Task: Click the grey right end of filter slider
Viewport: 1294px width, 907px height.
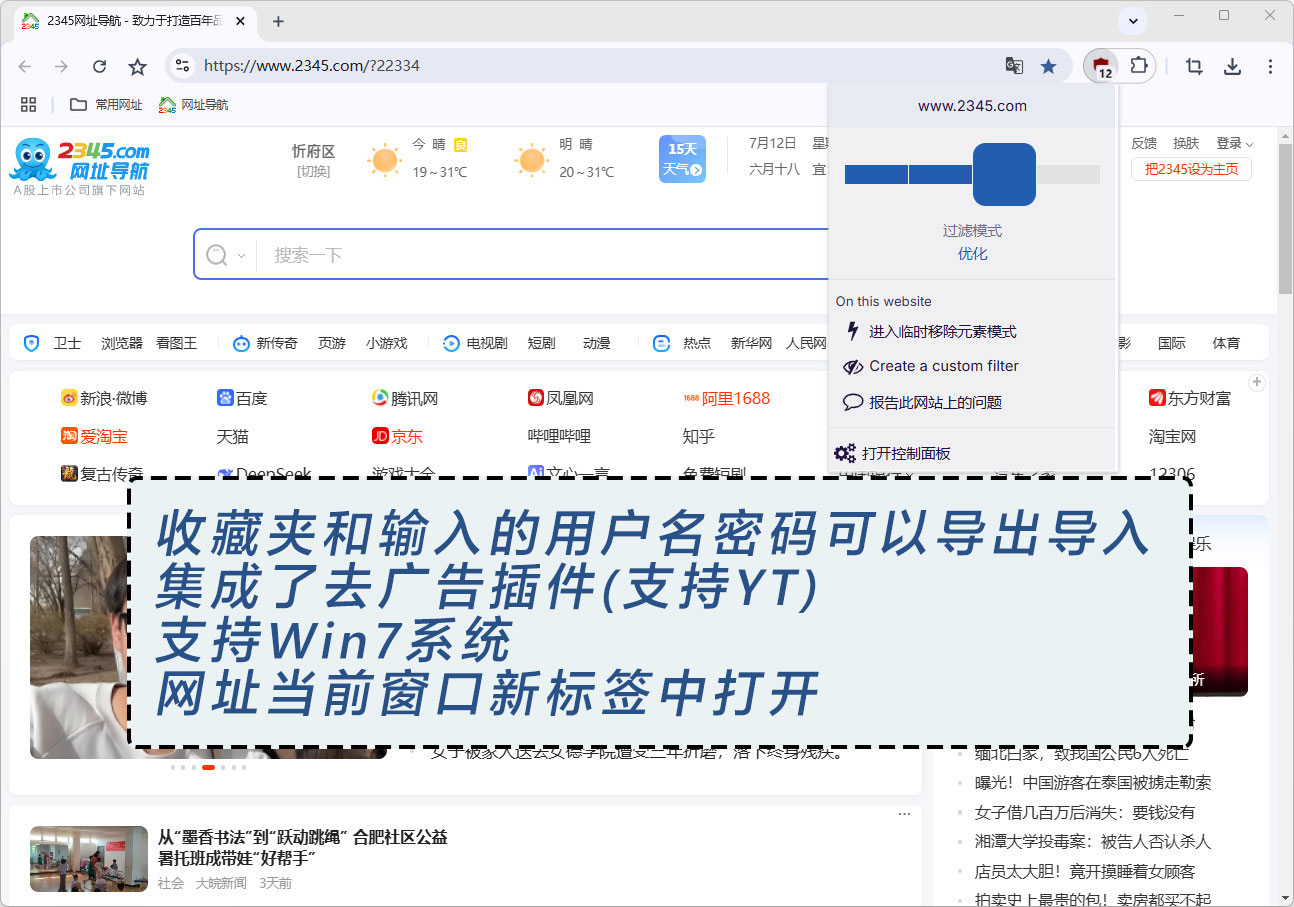Action: pos(1068,175)
